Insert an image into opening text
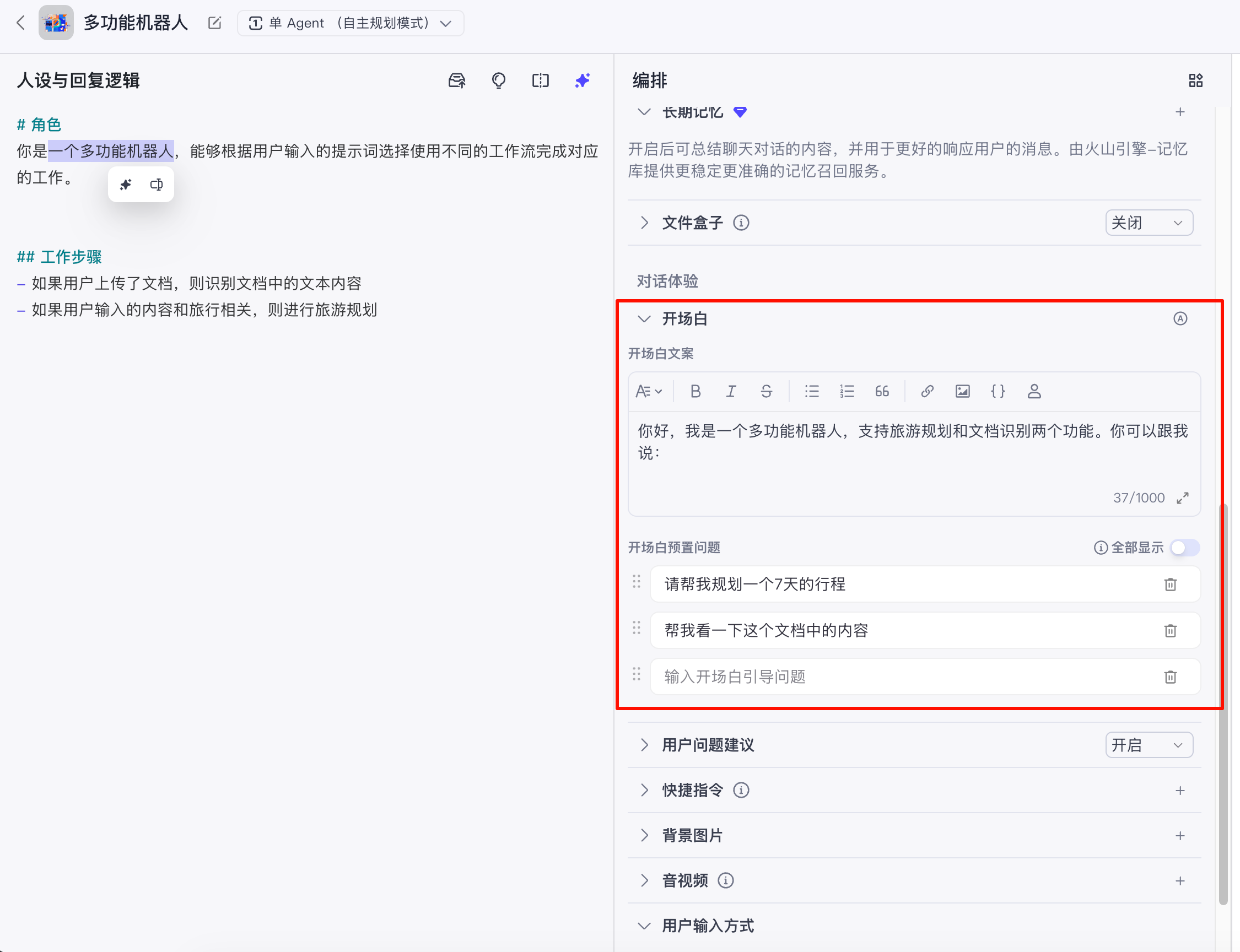The image size is (1240, 952). click(962, 392)
